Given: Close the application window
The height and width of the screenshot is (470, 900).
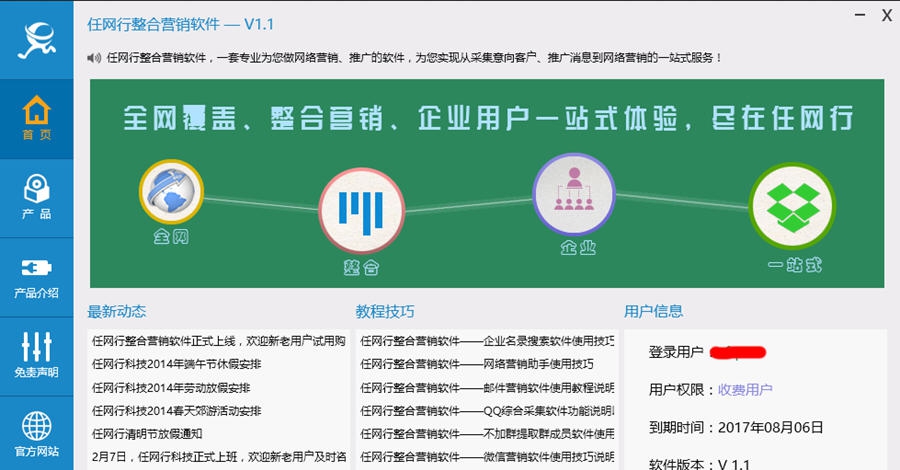Looking at the screenshot, I should [887, 15].
